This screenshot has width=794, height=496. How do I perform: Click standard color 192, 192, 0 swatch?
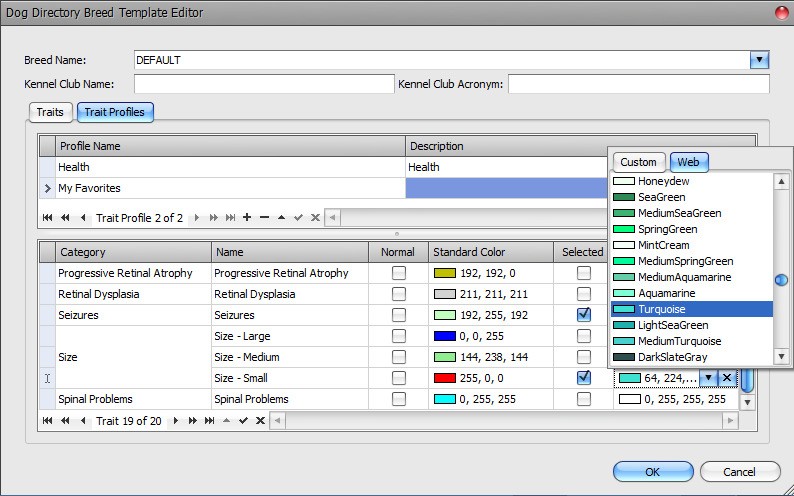(445, 273)
